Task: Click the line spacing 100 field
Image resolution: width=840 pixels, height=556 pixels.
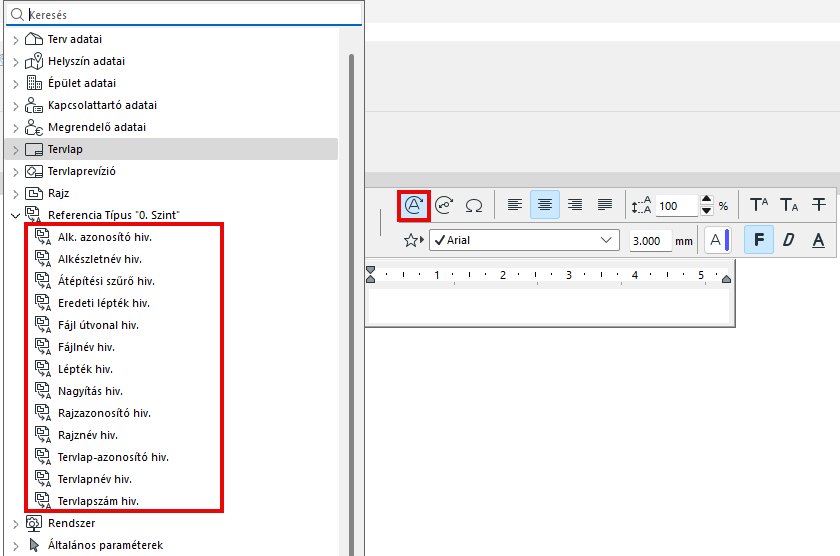Action: coord(677,206)
